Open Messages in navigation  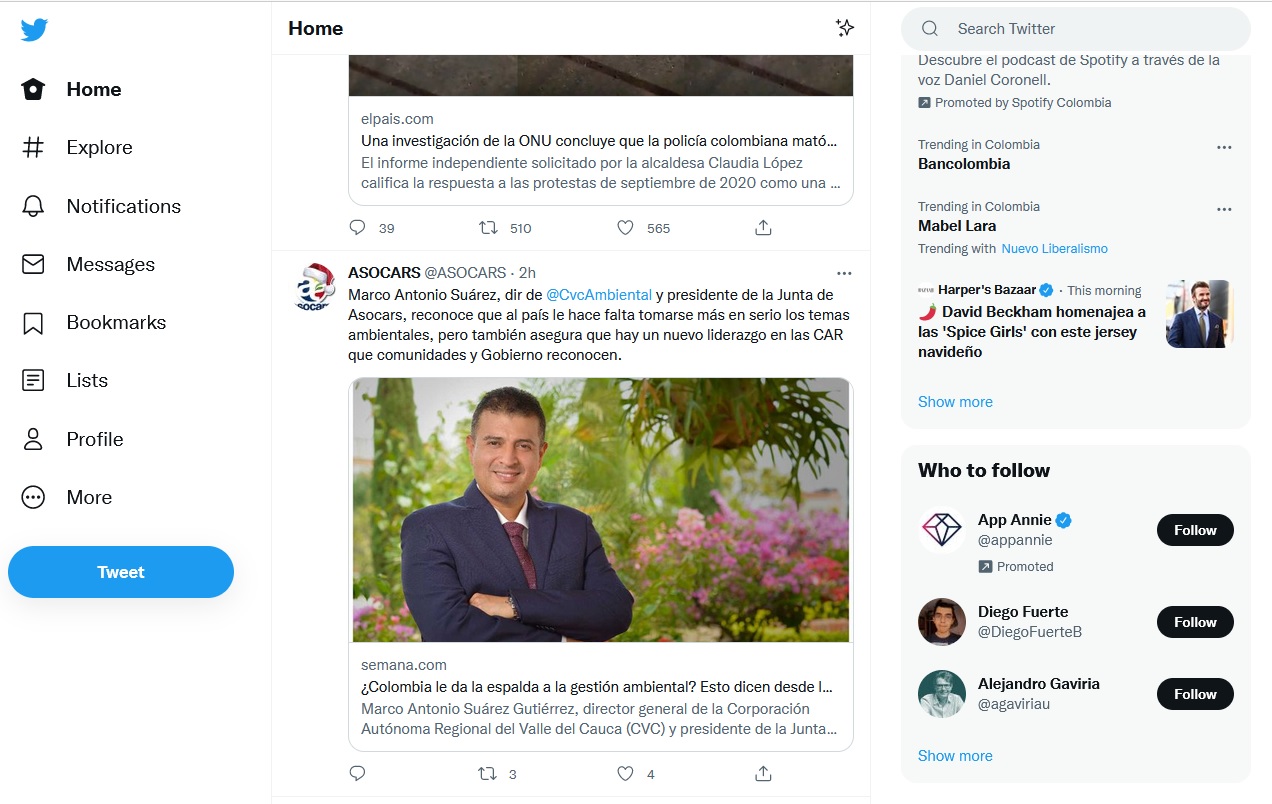111,264
